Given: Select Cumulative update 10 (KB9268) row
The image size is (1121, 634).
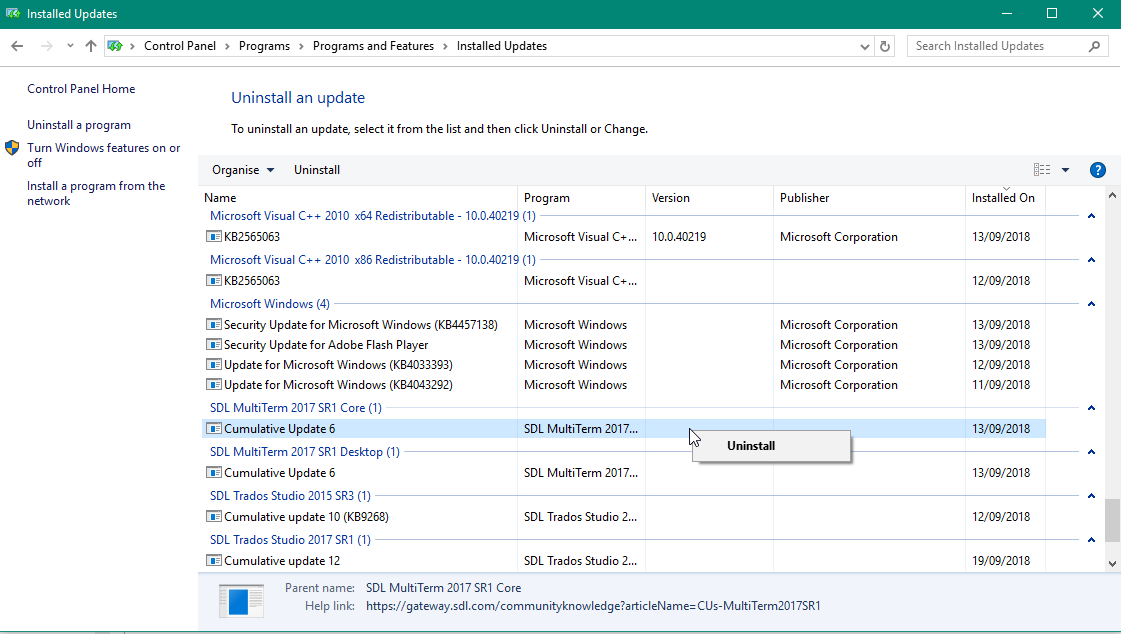Looking at the screenshot, I should point(306,517).
